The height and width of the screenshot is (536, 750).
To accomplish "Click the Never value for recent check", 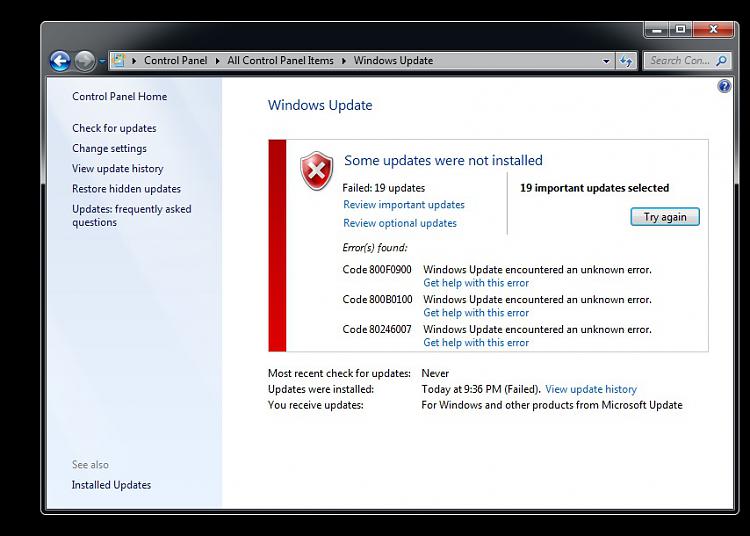I will [435, 373].
